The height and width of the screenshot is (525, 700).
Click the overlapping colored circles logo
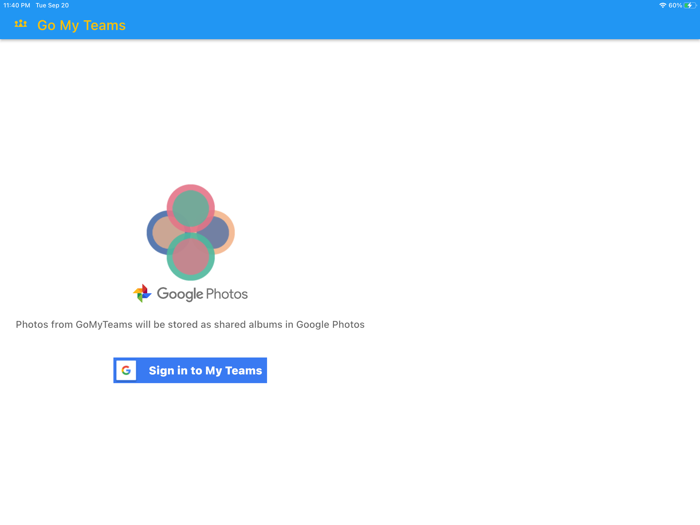191,232
